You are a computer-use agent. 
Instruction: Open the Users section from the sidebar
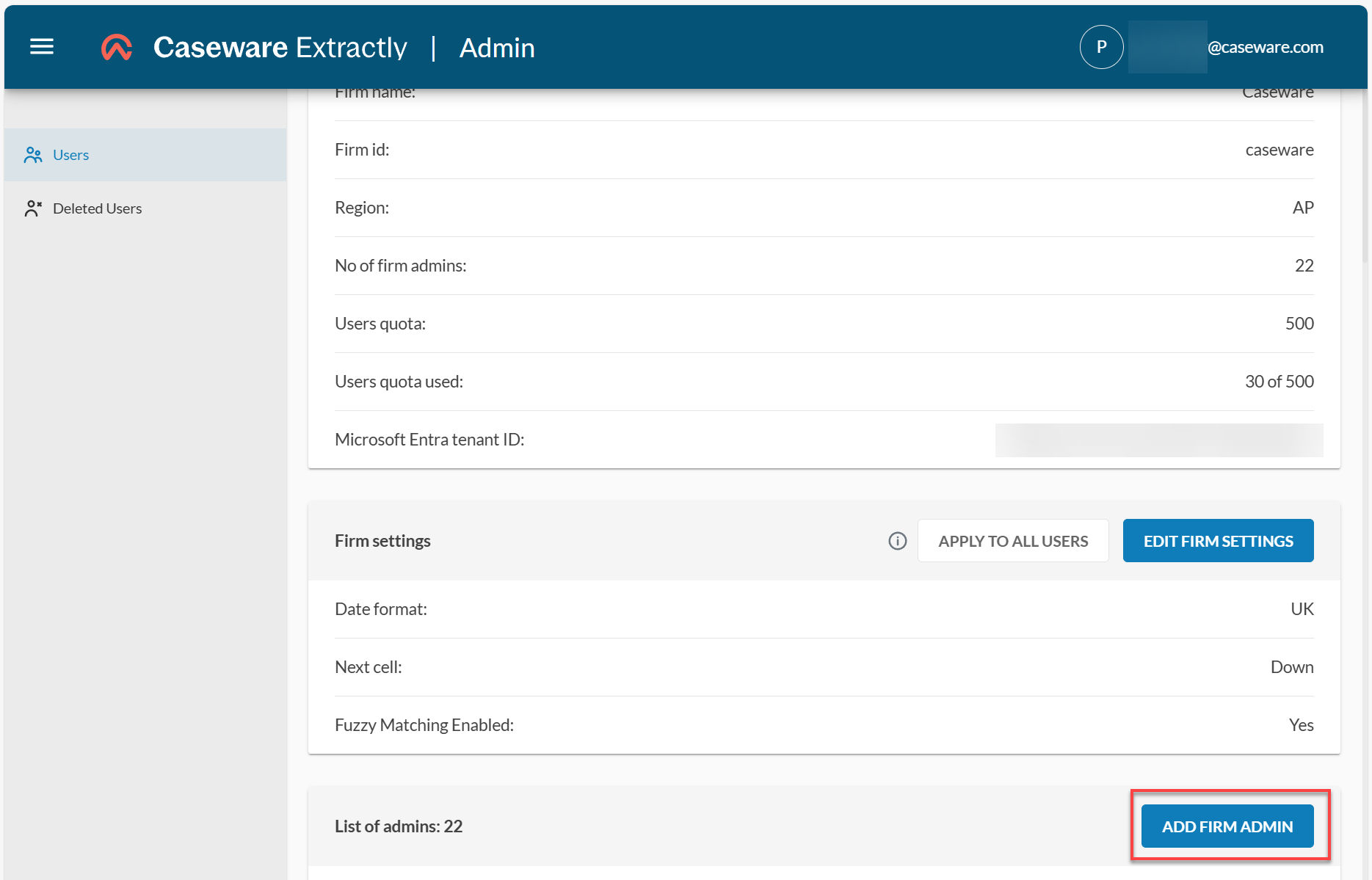pyautogui.click(x=70, y=155)
